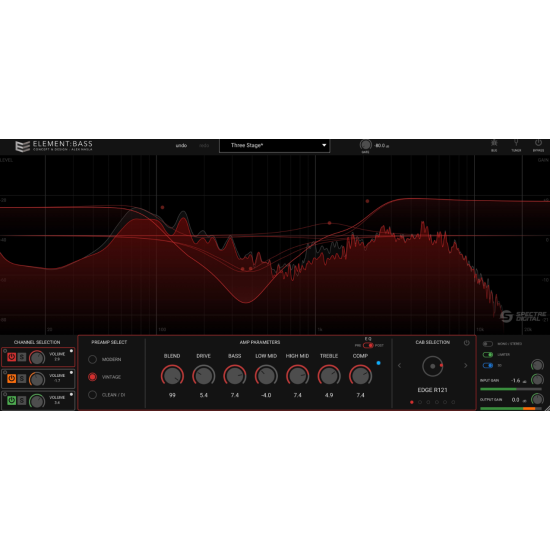
Task: Click the Treble knob
Action: tap(329, 376)
